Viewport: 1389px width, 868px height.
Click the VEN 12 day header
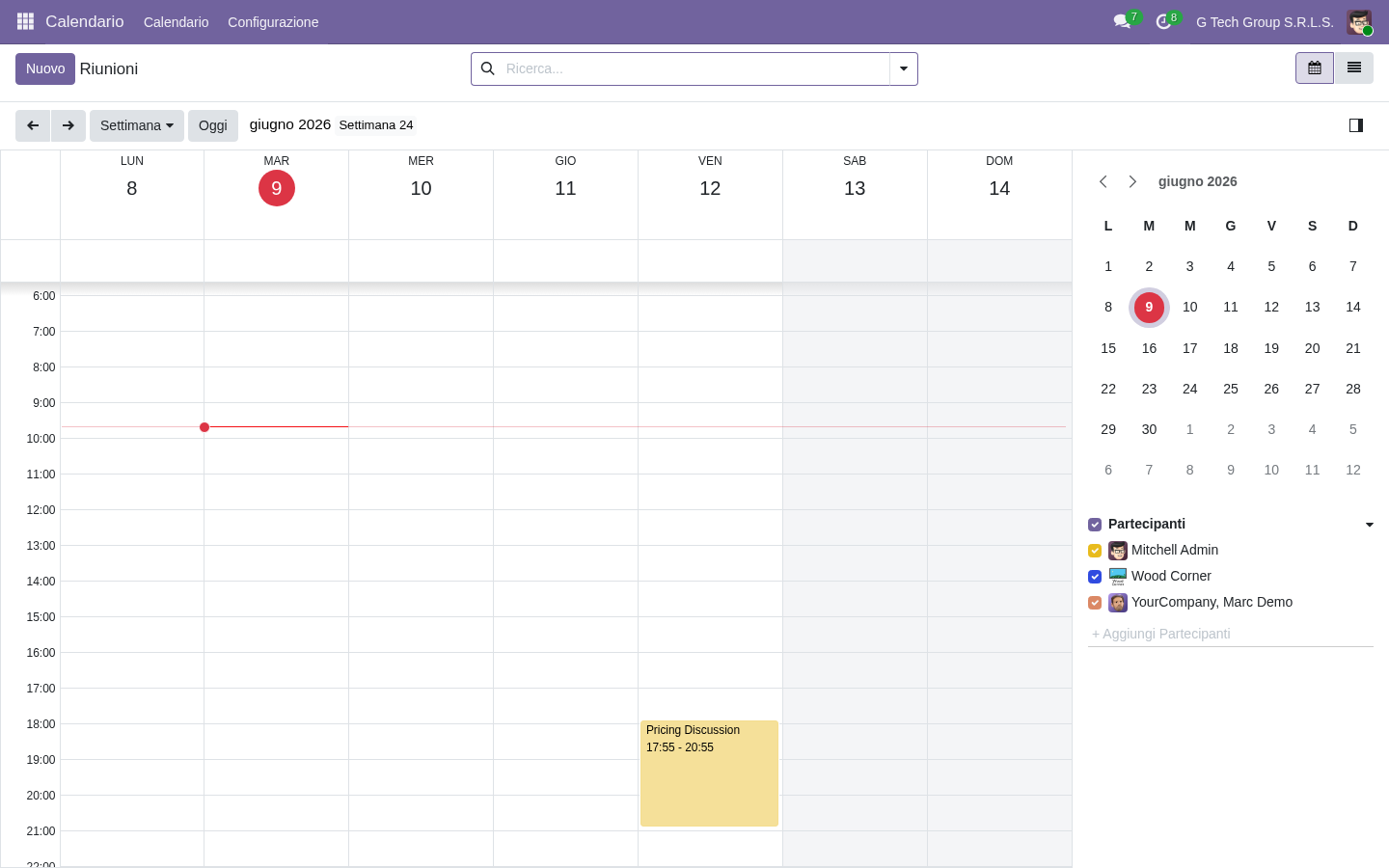pyautogui.click(x=710, y=180)
